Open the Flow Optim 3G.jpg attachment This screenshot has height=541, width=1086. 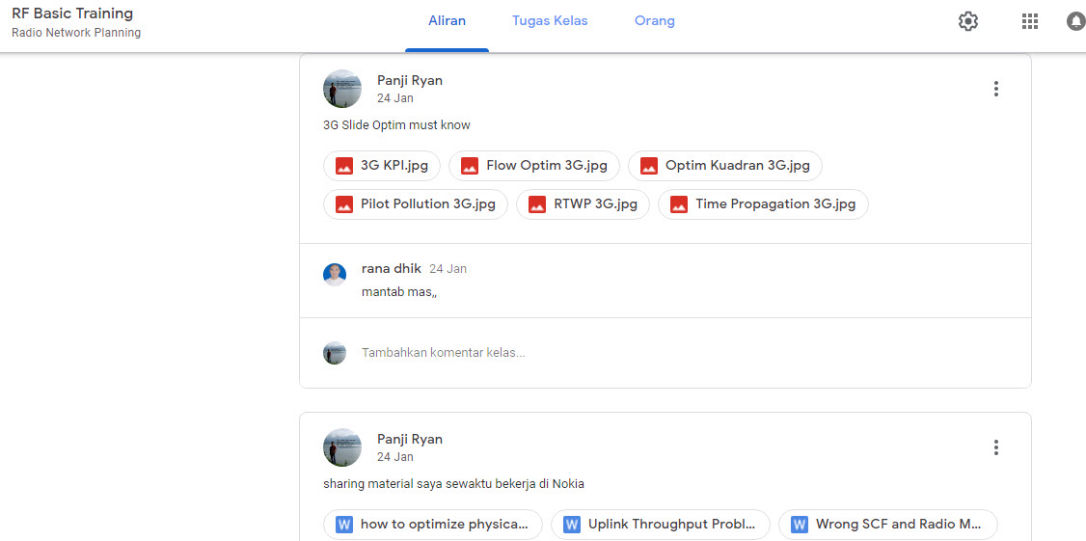(546, 166)
